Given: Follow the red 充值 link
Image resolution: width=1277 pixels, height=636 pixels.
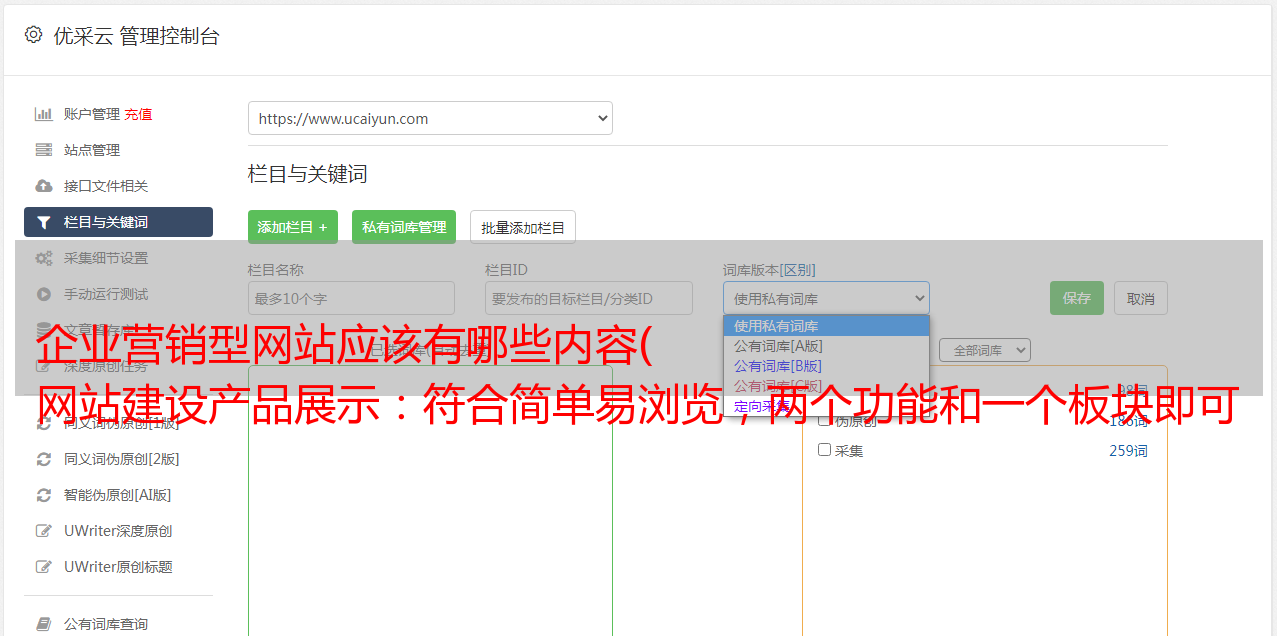Looking at the screenshot, I should [x=138, y=114].
